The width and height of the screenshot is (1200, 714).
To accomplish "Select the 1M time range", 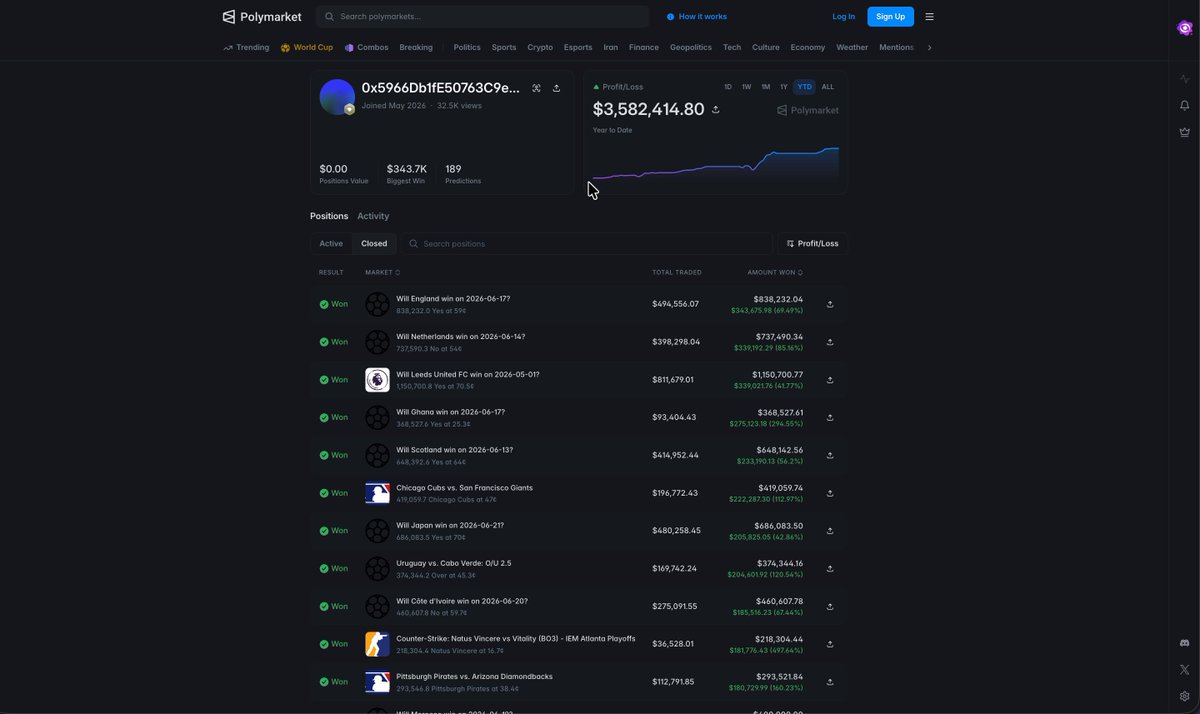I will click(x=766, y=87).
